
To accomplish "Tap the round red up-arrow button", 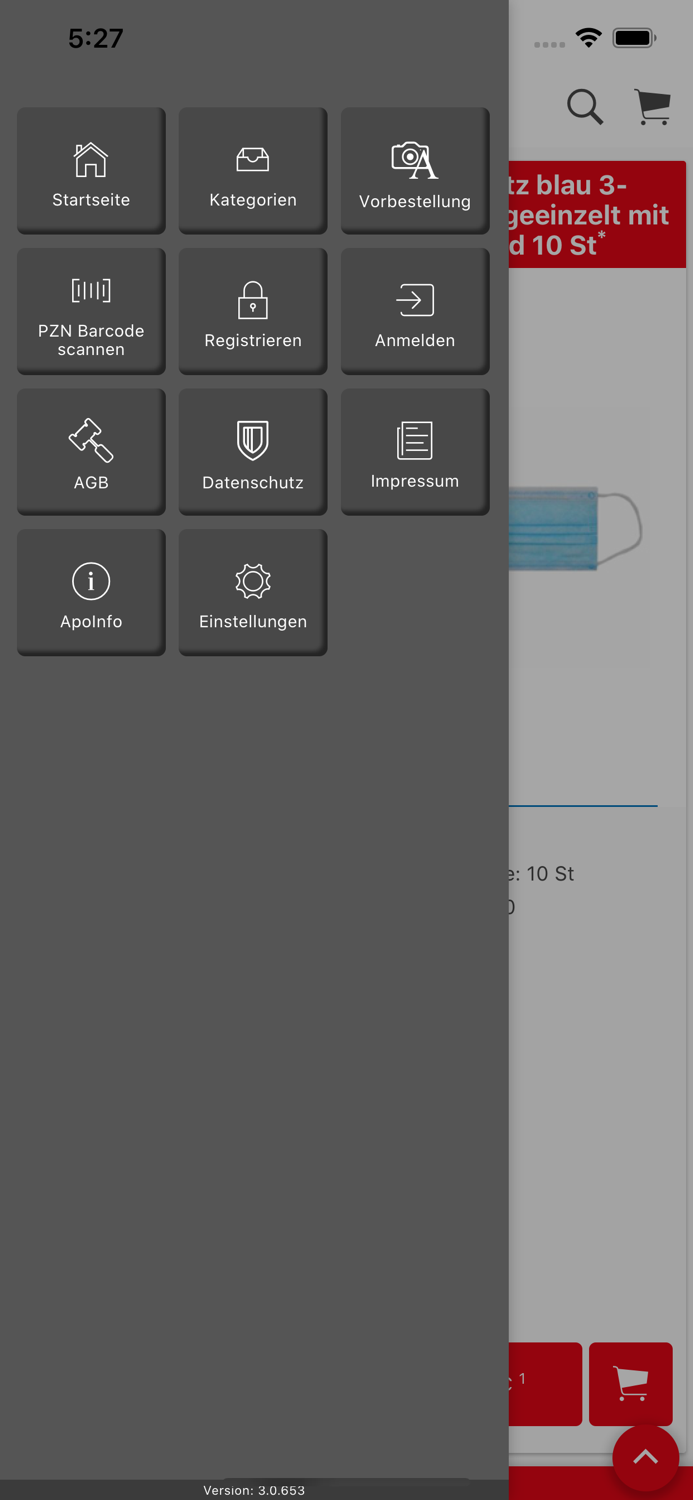I will [x=646, y=1459].
